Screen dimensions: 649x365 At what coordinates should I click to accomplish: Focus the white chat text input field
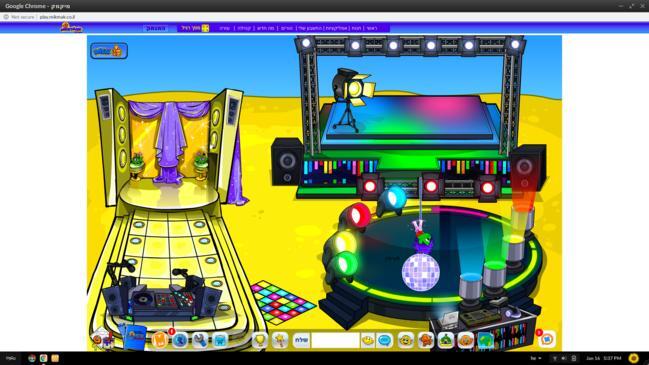(335, 340)
